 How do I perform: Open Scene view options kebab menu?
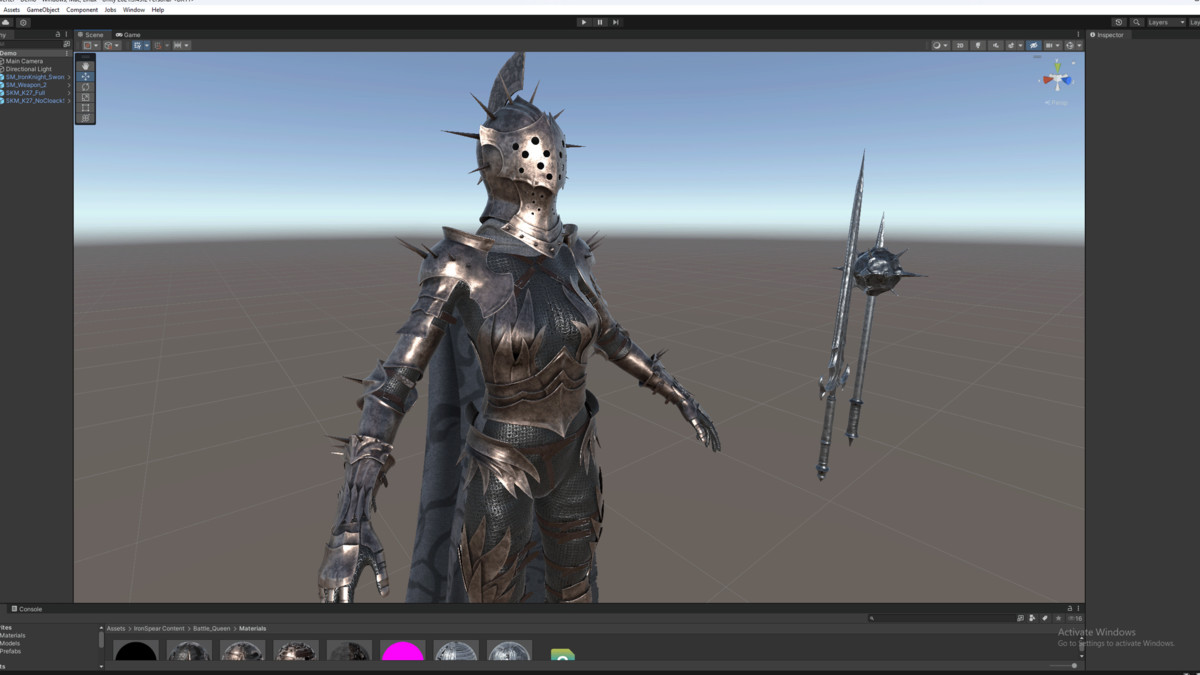click(x=1078, y=34)
